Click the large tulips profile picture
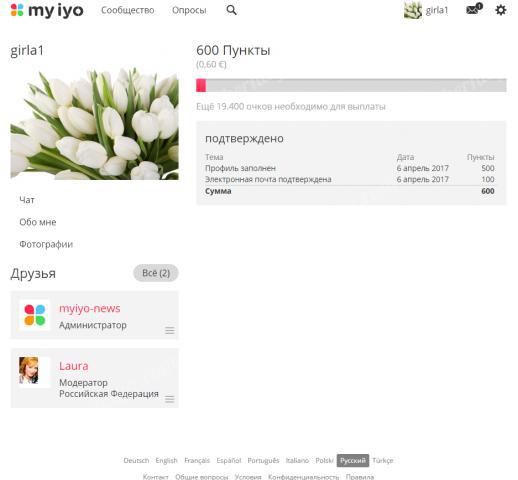Viewport: 518px width, 480px height. coord(95,123)
